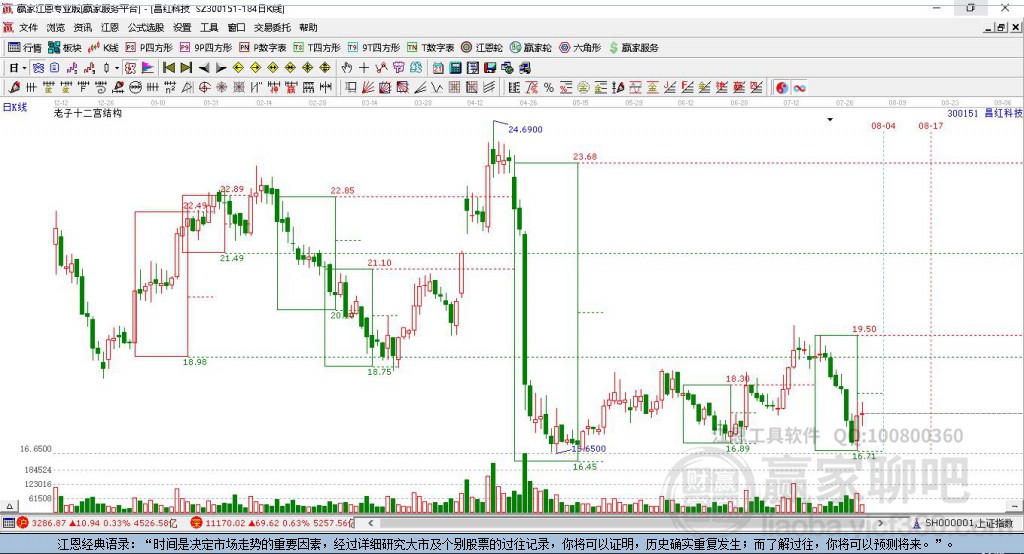Open the 交易委托 menu
The width and height of the screenshot is (1024, 554).
[272, 27]
